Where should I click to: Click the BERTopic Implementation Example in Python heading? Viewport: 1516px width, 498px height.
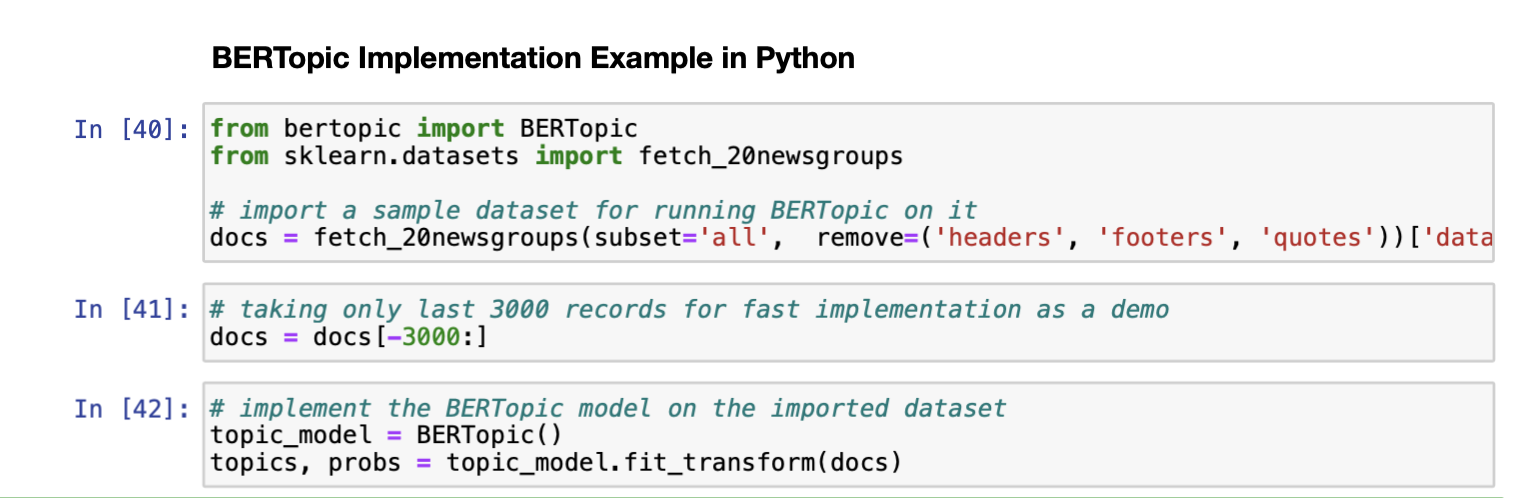(533, 58)
